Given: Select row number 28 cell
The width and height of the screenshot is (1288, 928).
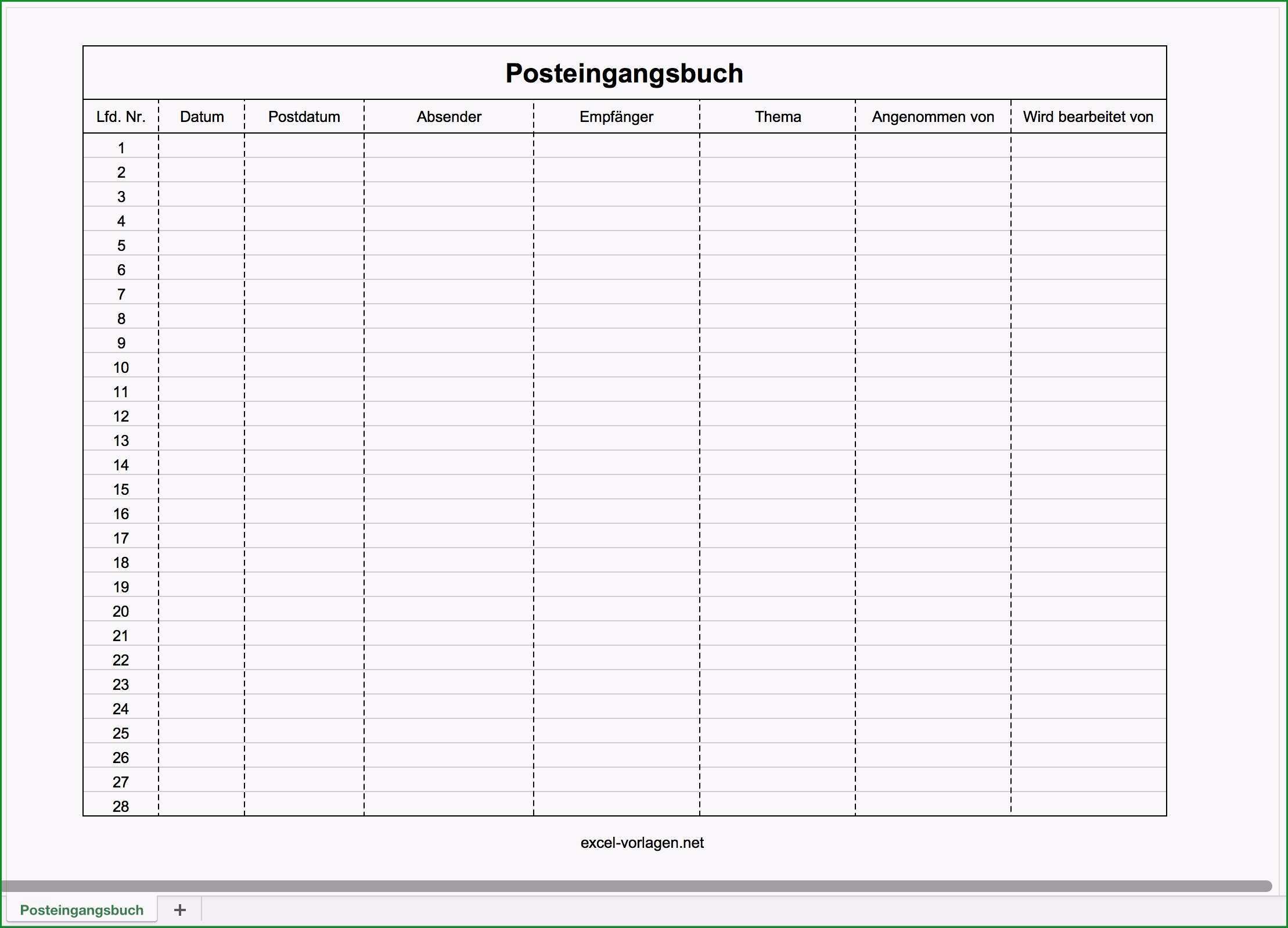Looking at the screenshot, I should 121,804.
